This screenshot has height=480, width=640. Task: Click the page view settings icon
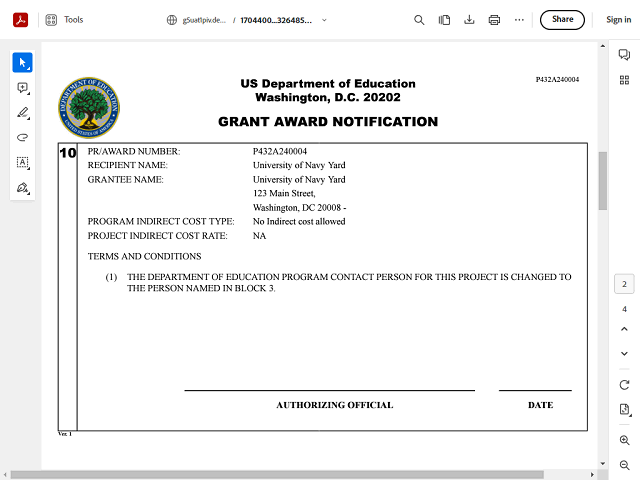[x=444, y=20]
